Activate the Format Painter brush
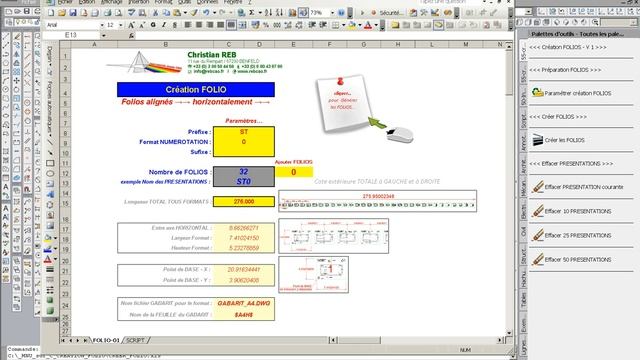The image size is (640, 360). (x=194, y=13)
